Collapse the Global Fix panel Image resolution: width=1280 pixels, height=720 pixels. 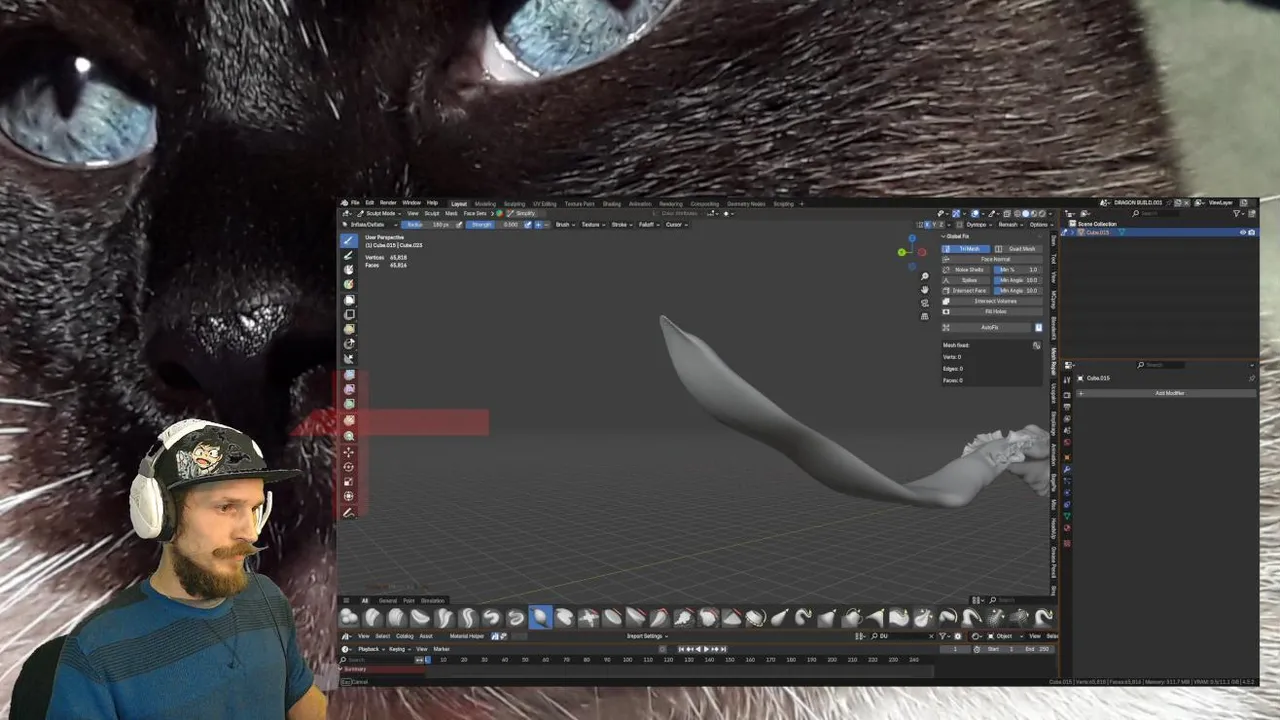[x=956, y=236]
